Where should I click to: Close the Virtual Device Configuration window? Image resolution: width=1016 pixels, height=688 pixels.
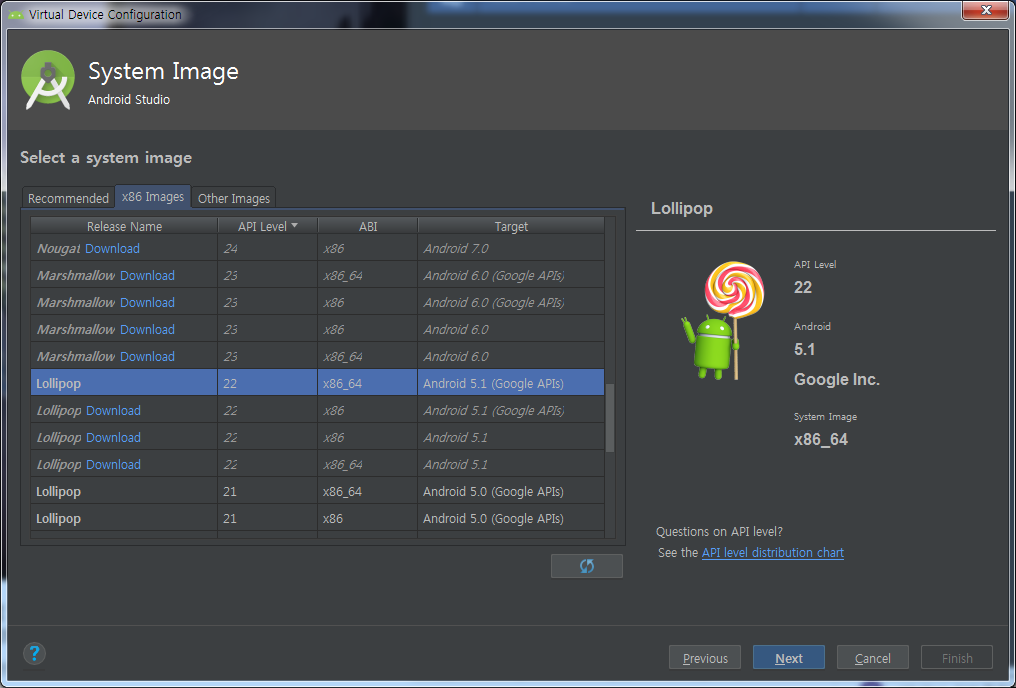coord(986,10)
